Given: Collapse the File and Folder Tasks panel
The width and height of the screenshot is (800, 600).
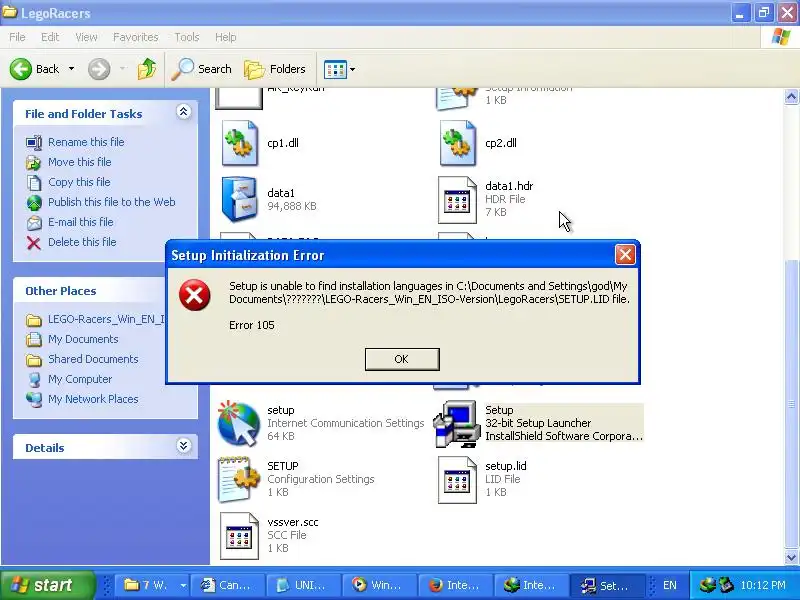Looking at the screenshot, I should 184,112.
